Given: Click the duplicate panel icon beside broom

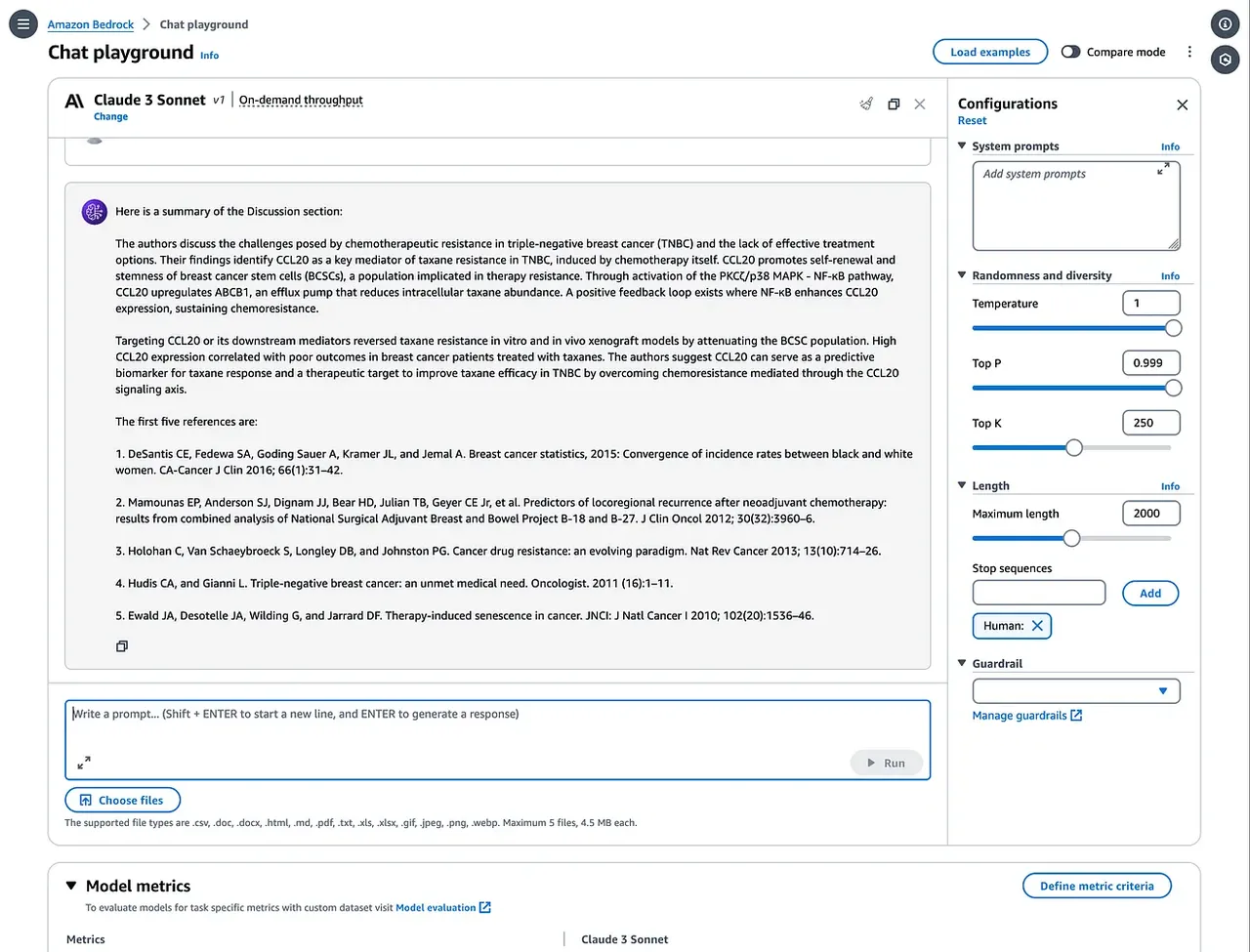Looking at the screenshot, I should 894,104.
